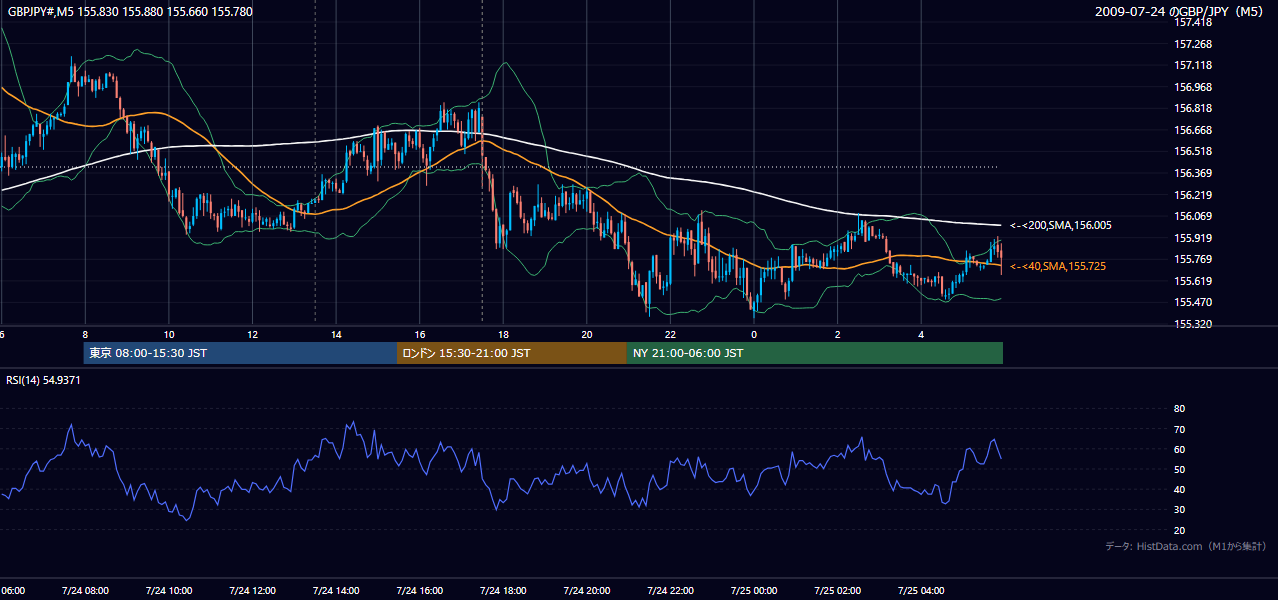The width and height of the screenshot is (1278, 600).
Task: Click price axis label 156.668
Action: (1192, 130)
